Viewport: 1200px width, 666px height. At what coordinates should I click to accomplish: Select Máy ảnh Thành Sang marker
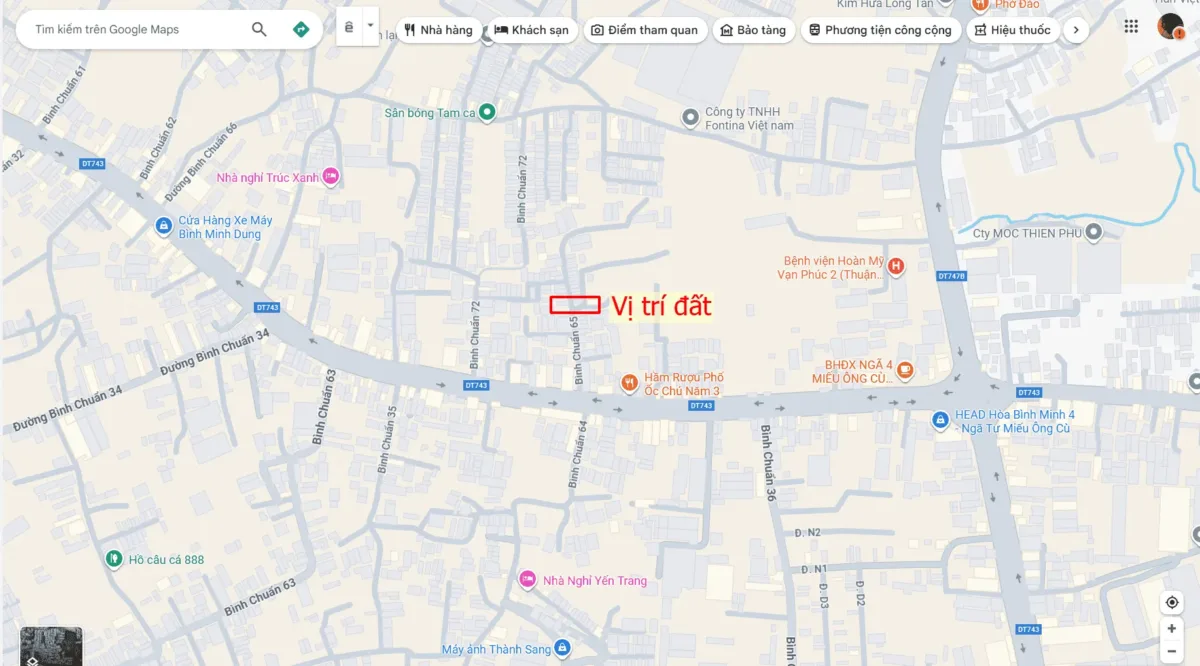click(562, 648)
